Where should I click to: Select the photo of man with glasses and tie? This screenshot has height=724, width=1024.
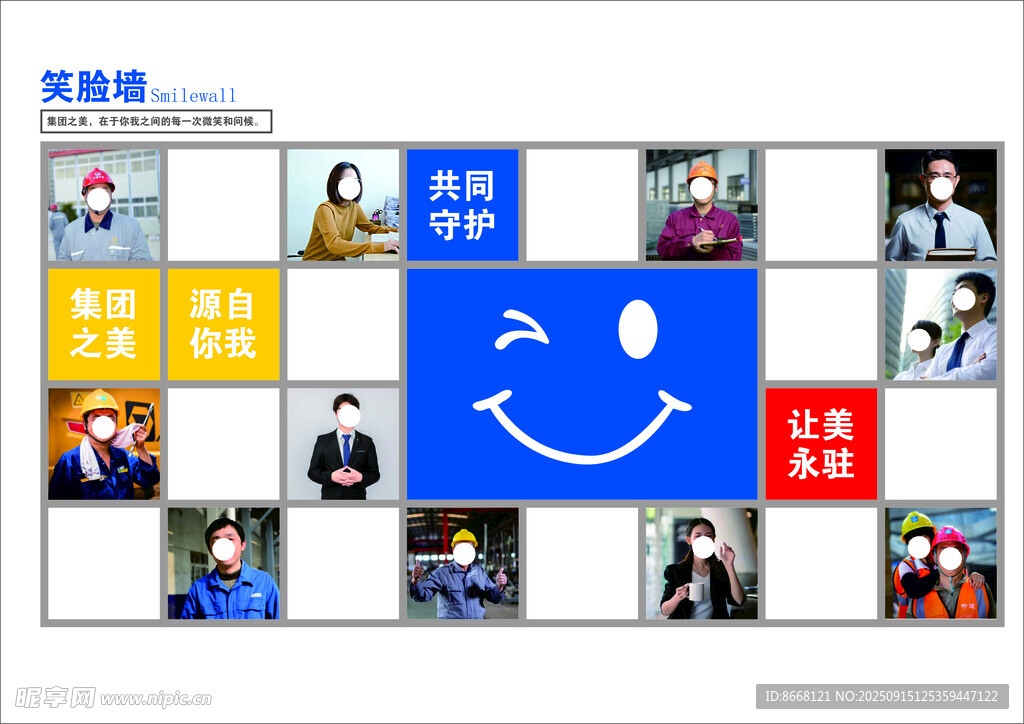click(x=940, y=205)
